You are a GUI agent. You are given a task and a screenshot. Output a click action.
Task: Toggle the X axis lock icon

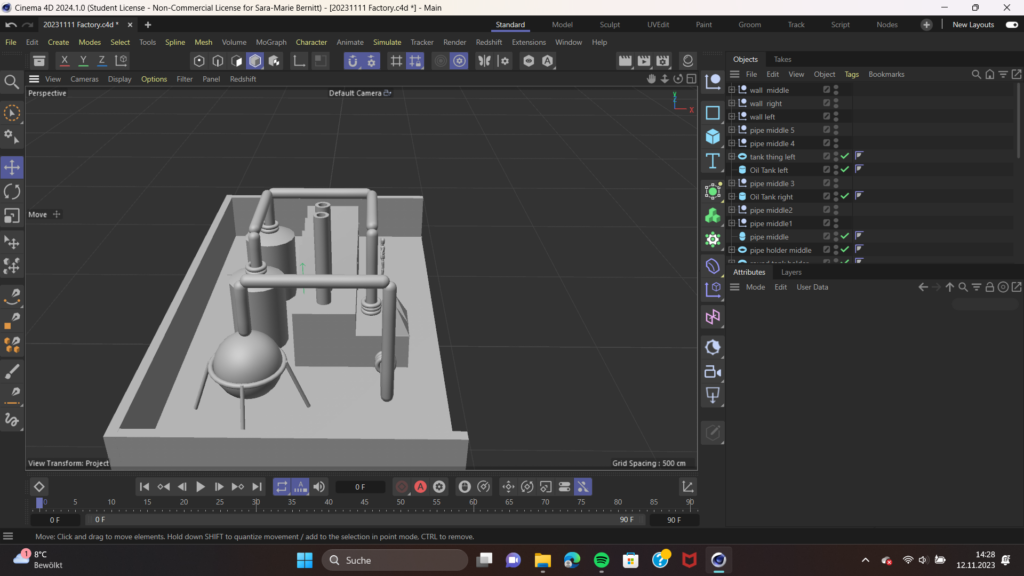[65, 61]
